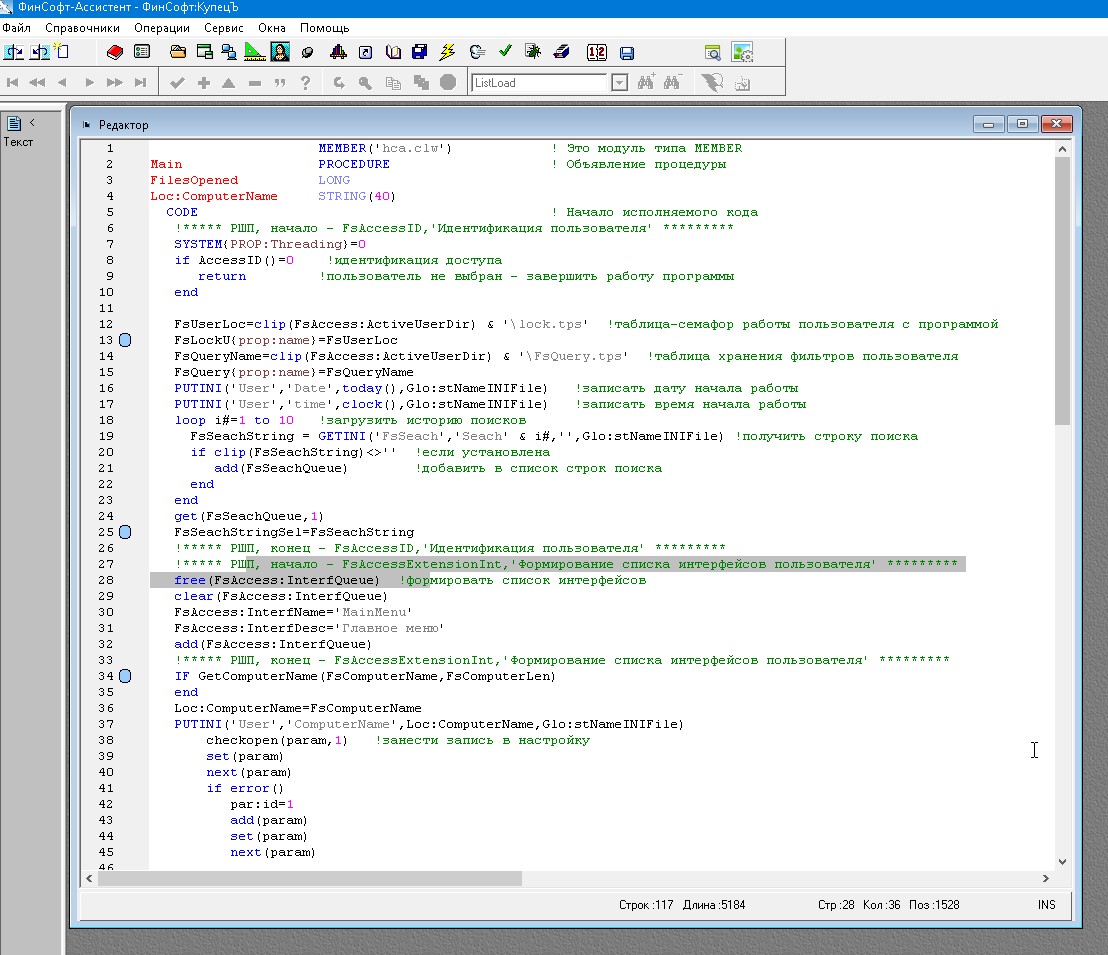Click inside the ListLoad text field
Viewport: 1108px width, 955px height.
540,83
